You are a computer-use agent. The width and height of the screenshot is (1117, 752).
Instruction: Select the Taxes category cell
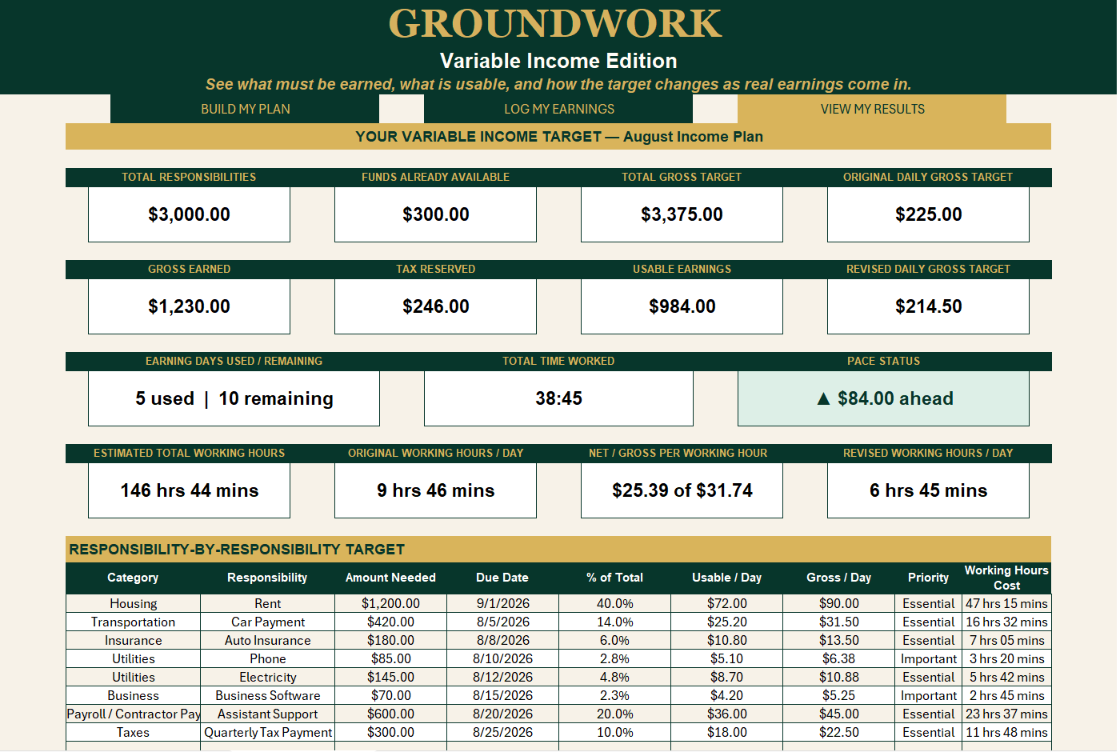point(133,733)
